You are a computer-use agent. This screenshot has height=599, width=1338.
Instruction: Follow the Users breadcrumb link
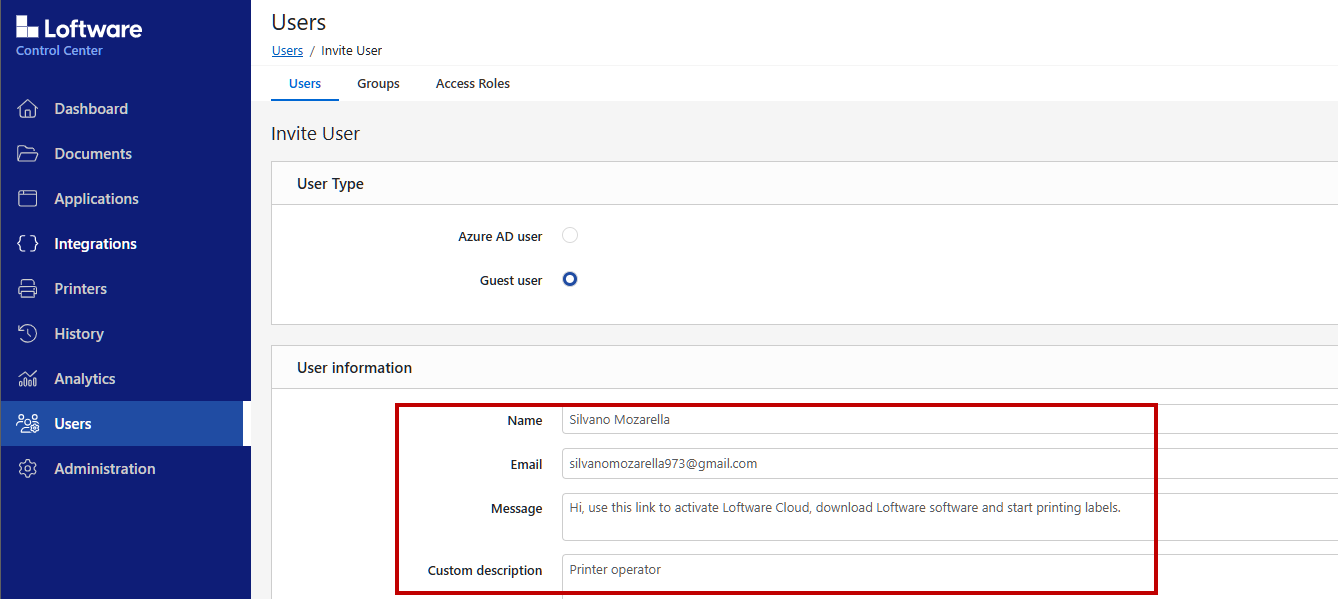(x=287, y=50)
